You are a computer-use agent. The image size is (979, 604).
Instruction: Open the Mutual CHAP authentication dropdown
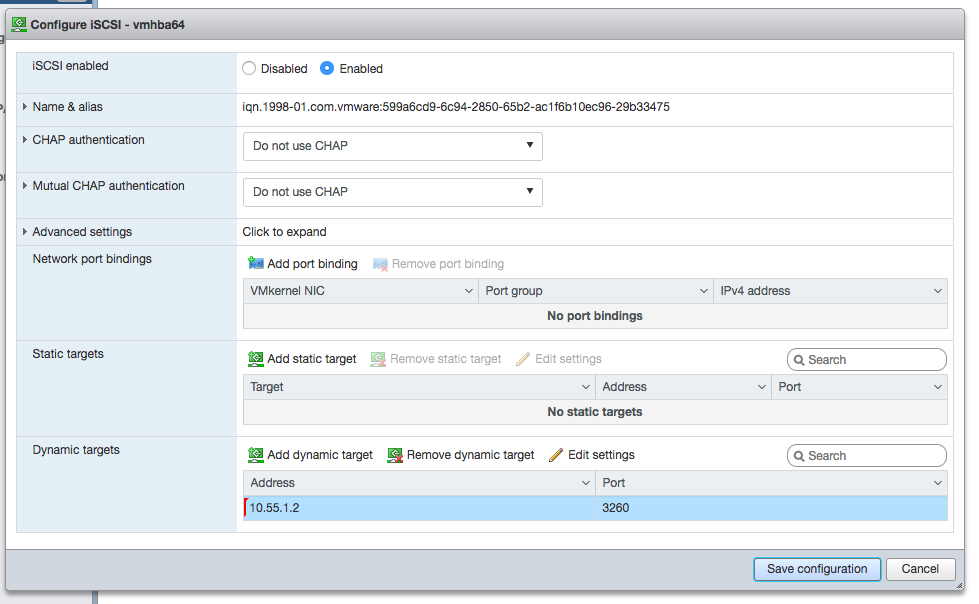(393, 192)
